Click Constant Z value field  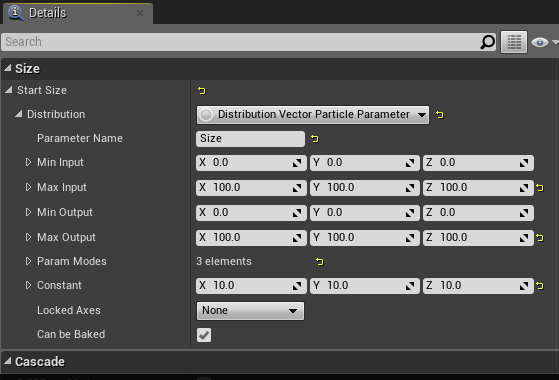point(478,286)
